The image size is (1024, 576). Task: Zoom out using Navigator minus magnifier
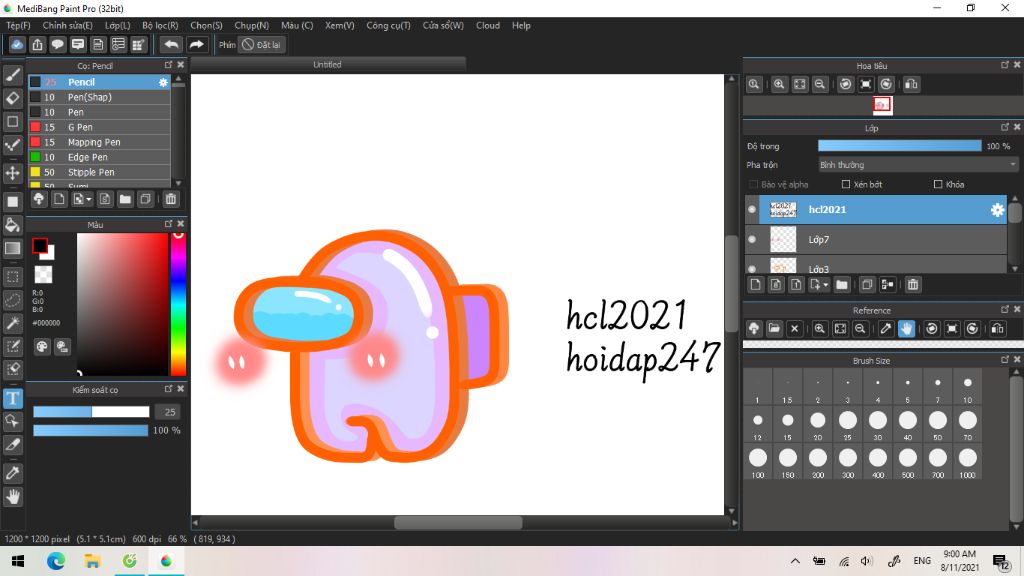coord(820,84)
